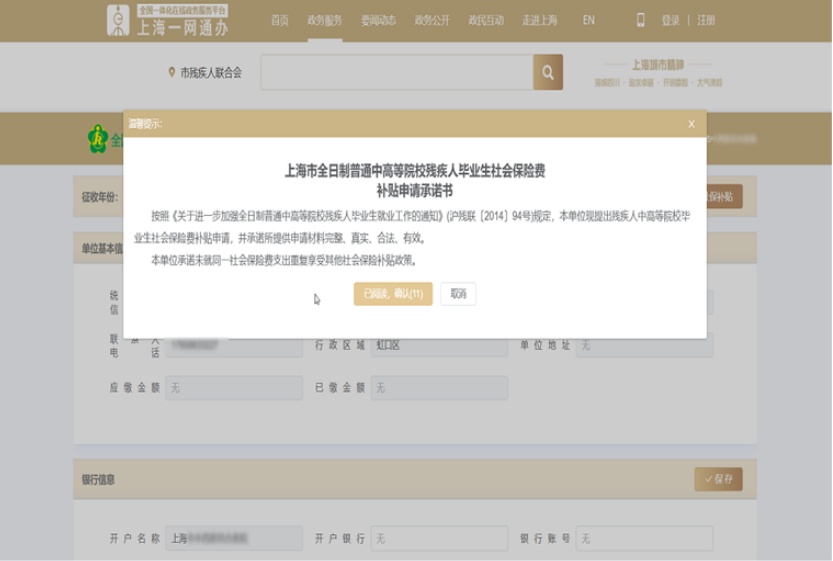Click the green disabled federation emblem
Viewport: 833px width, 561px height.
[x=97, y=139]
